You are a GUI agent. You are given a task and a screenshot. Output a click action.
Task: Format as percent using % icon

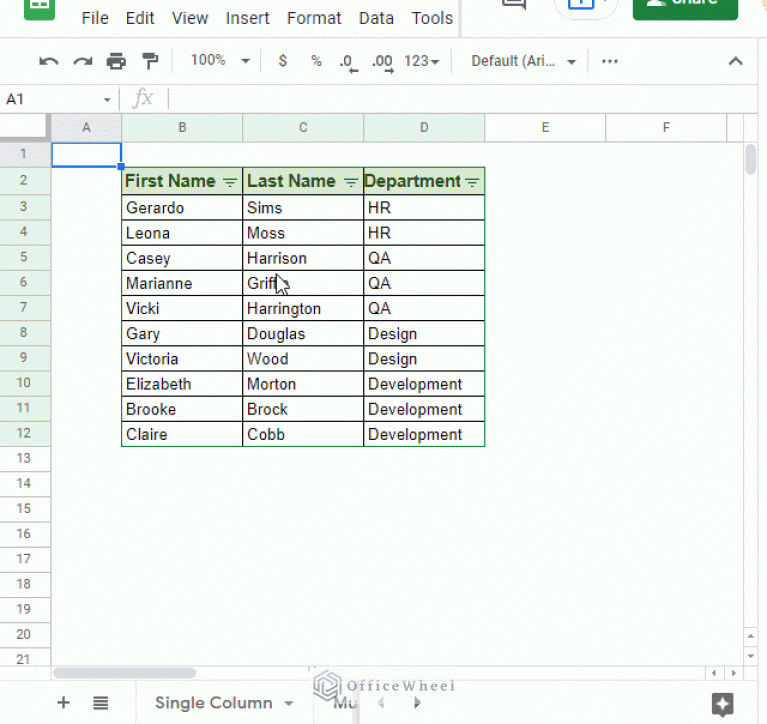316,61
